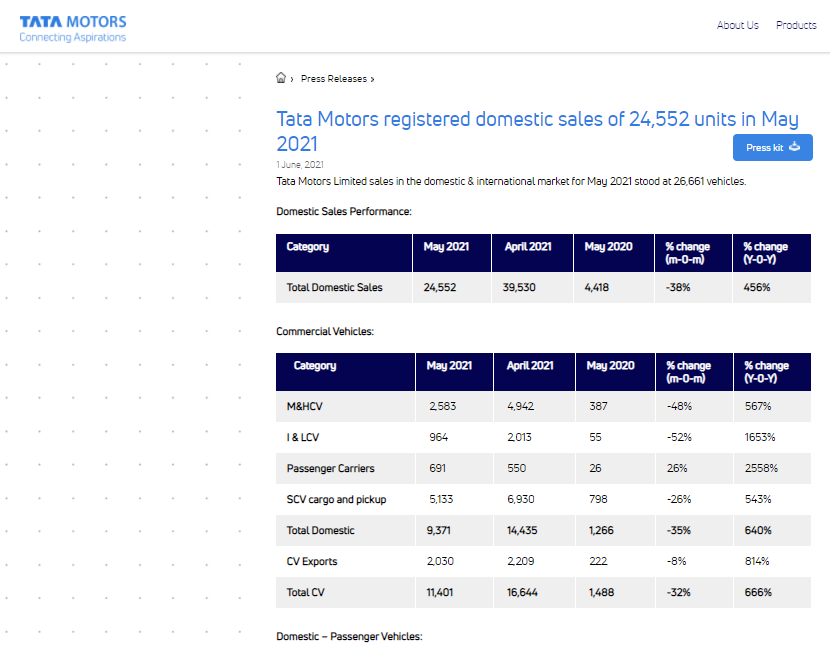Click the M&HCV row label
Screen dimensions: 830x654
pos(305,406)
